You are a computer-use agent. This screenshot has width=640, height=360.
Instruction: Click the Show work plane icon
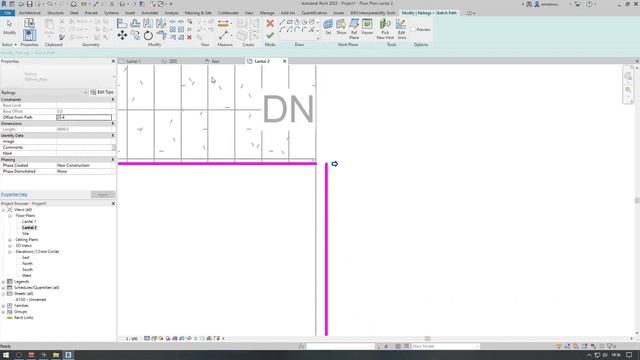pos(341,27)
